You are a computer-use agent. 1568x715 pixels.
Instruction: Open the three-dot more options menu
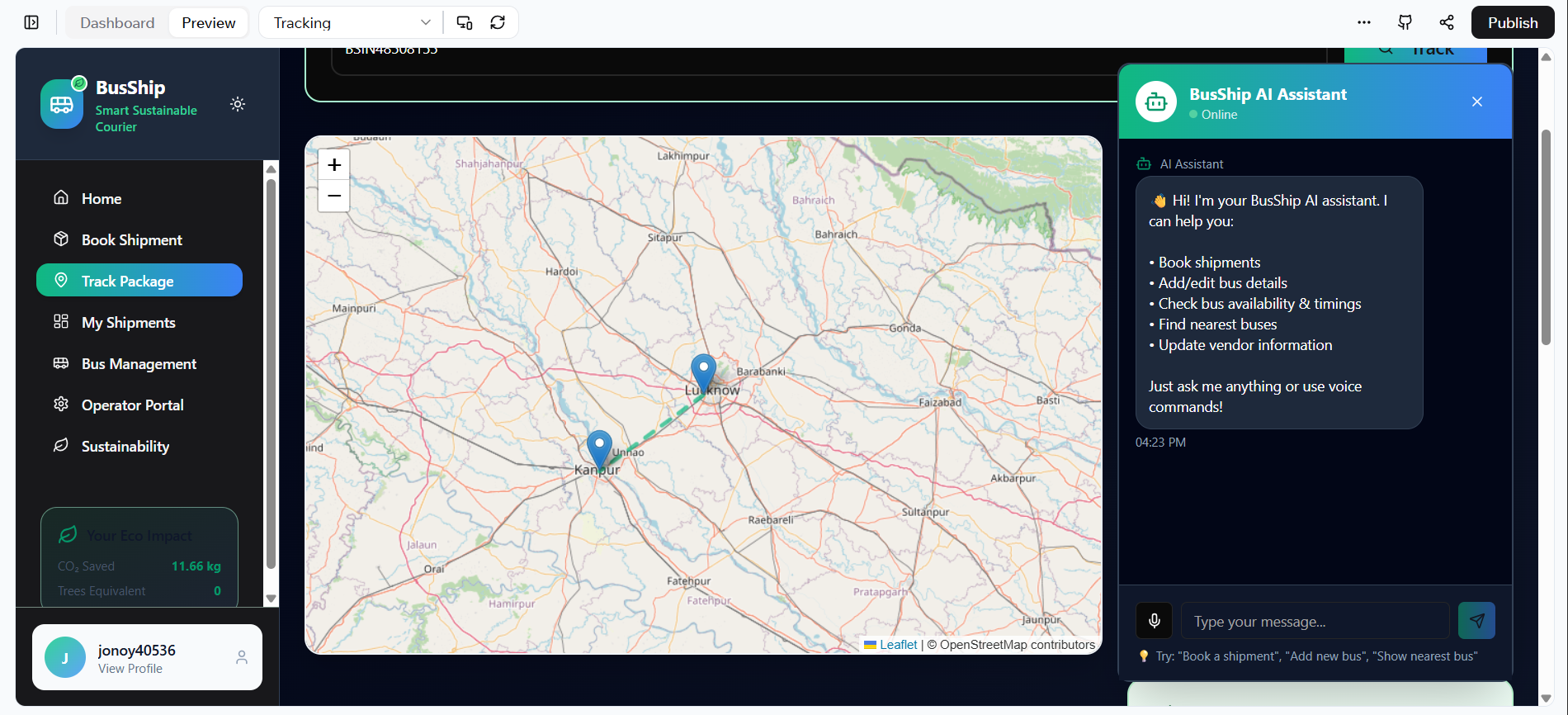click(x=1364, y=22)
